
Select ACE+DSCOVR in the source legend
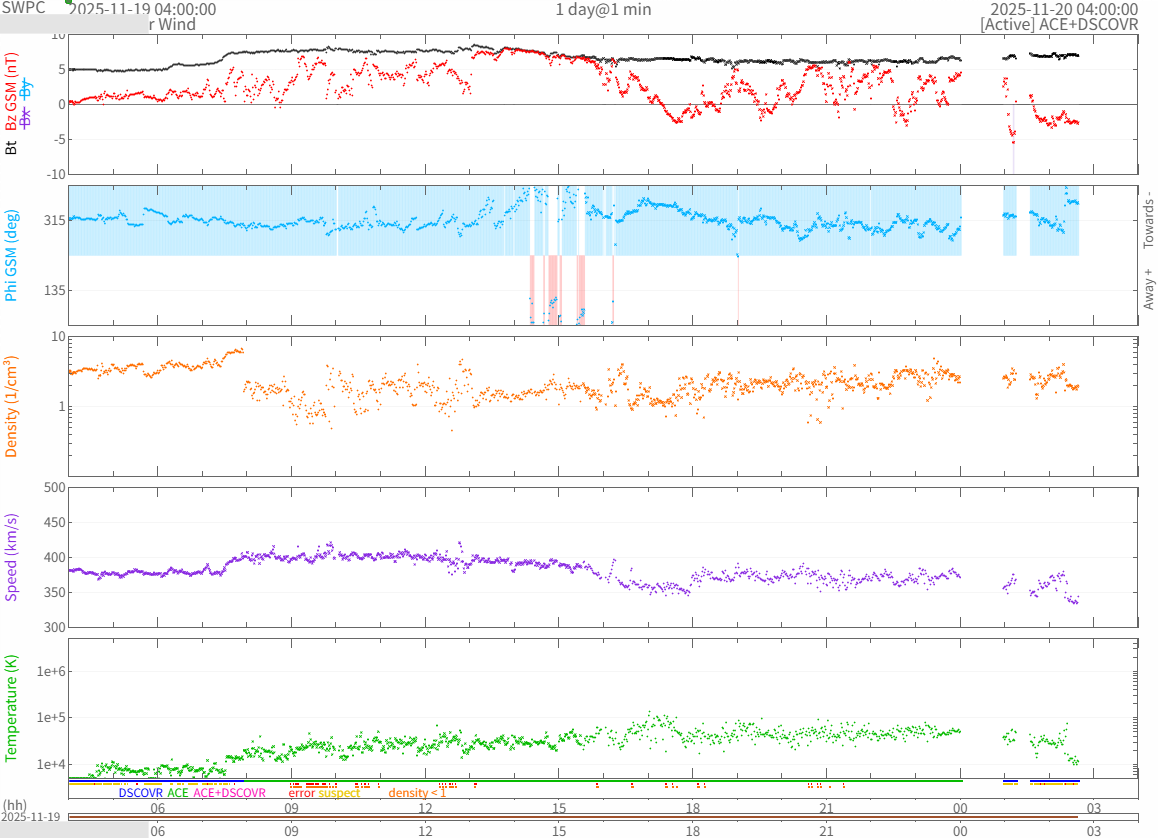pyautogui.click(x=229, y=793)
